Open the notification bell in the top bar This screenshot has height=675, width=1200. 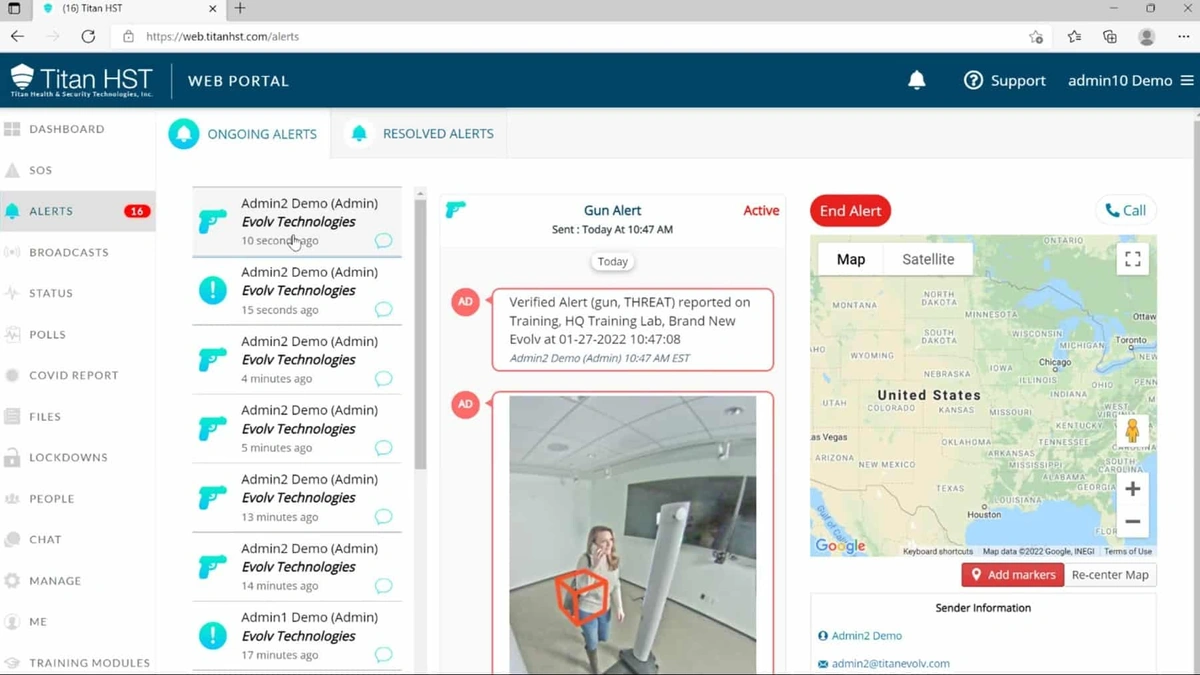[x=917, y=80]
